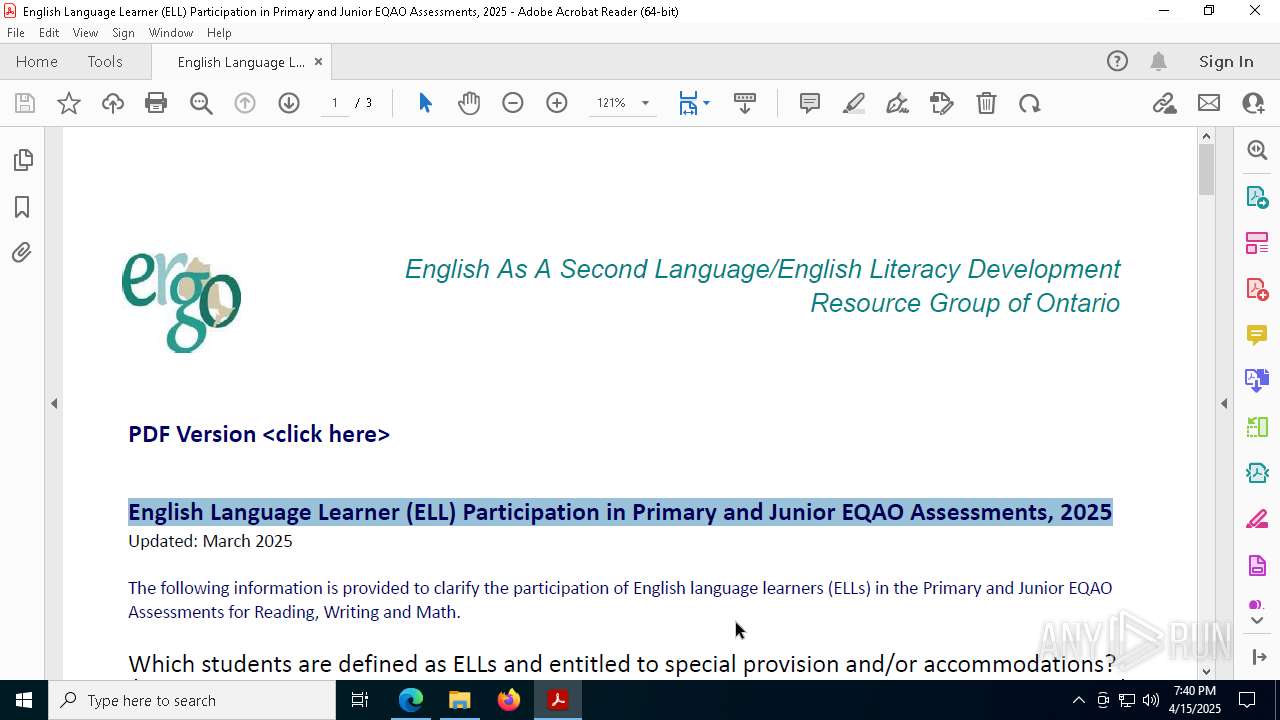
Task: Click the Edit text stamp icon
Action: [x=942, y=103]
